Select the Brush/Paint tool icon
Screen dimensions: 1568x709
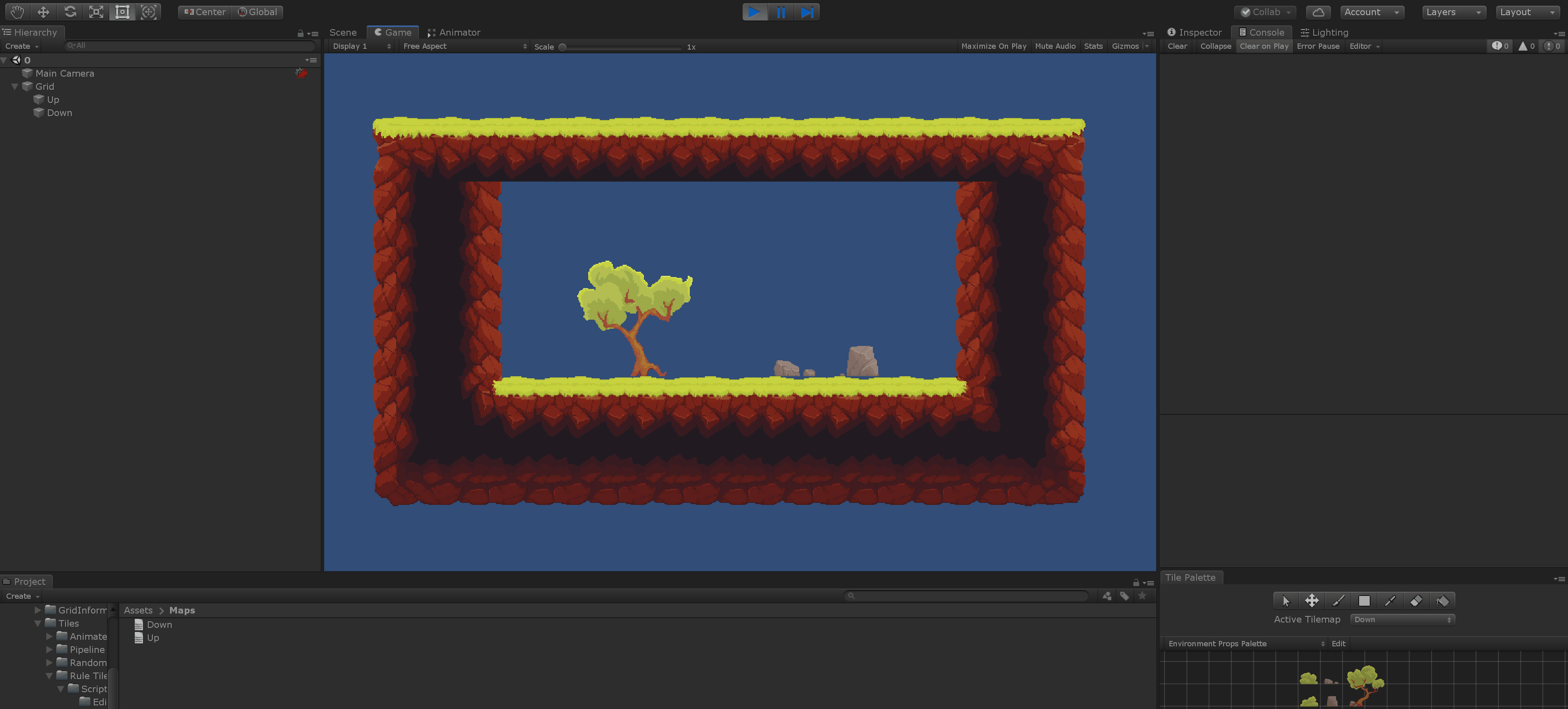pyautogui.click(x=1338, y=600)
